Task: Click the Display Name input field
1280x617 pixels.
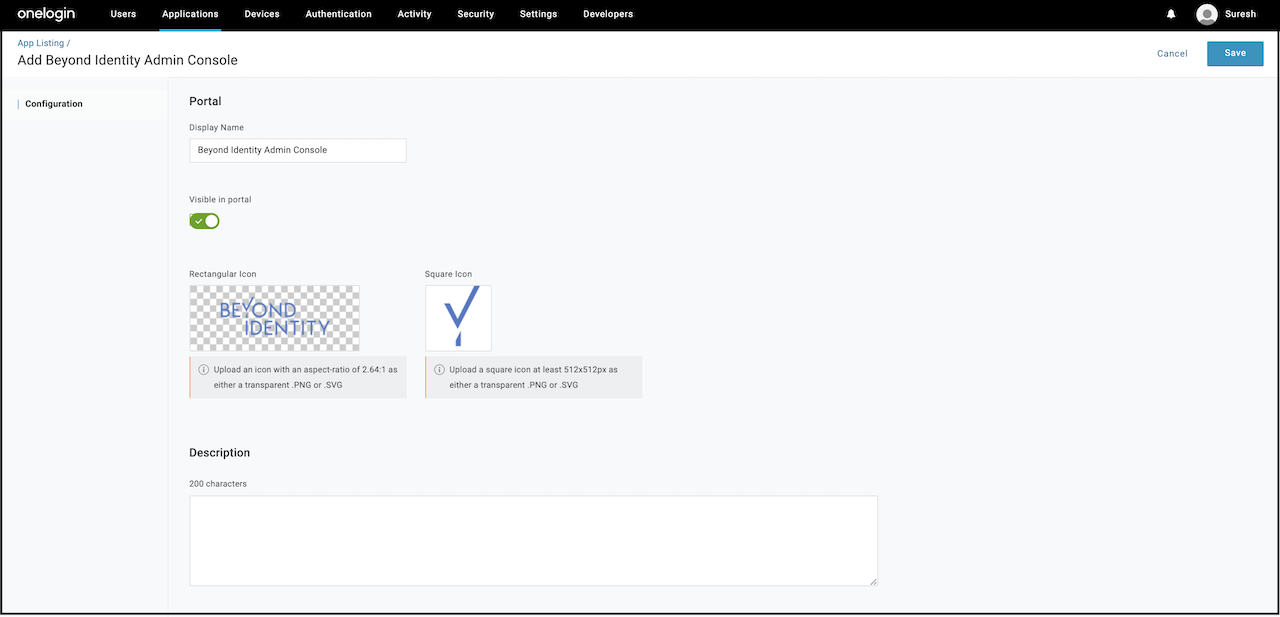Action: pyautogui.click(x=298, y=150)
